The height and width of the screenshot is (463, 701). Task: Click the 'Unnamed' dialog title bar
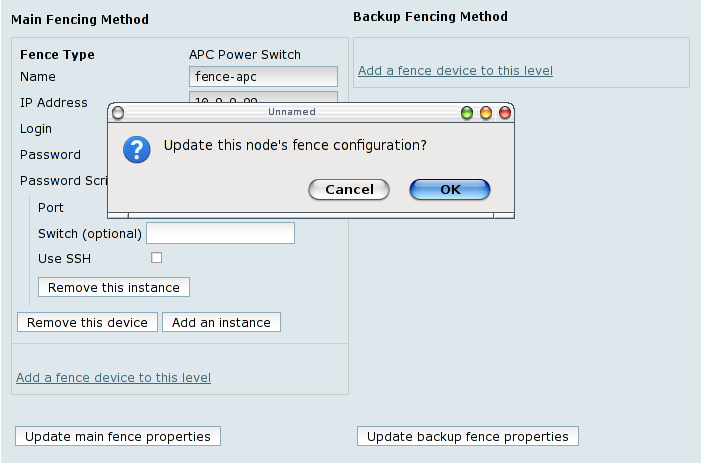[x=291, y=112]
